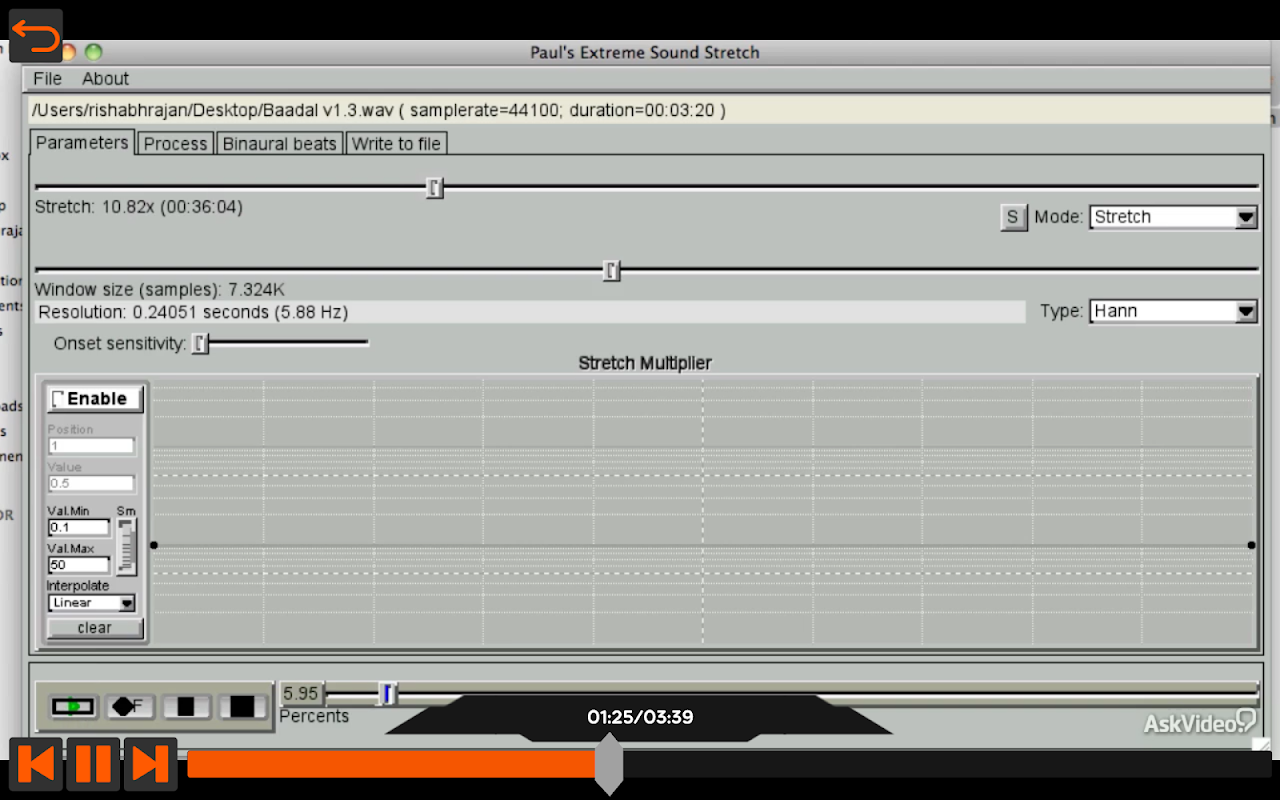Click the "Percents" label under the position slider
1280x800 pixels.
(x=314, y=716)
